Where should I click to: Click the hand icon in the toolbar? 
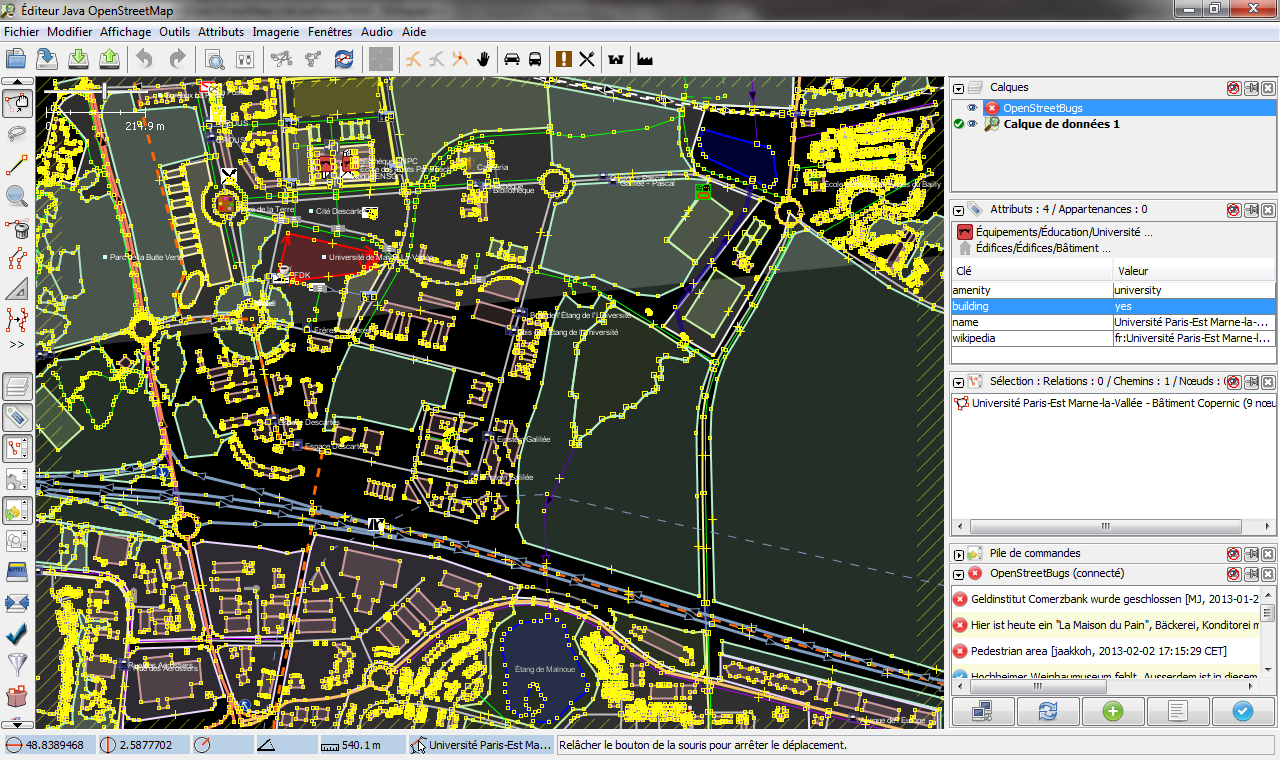[x=484, y=59]
